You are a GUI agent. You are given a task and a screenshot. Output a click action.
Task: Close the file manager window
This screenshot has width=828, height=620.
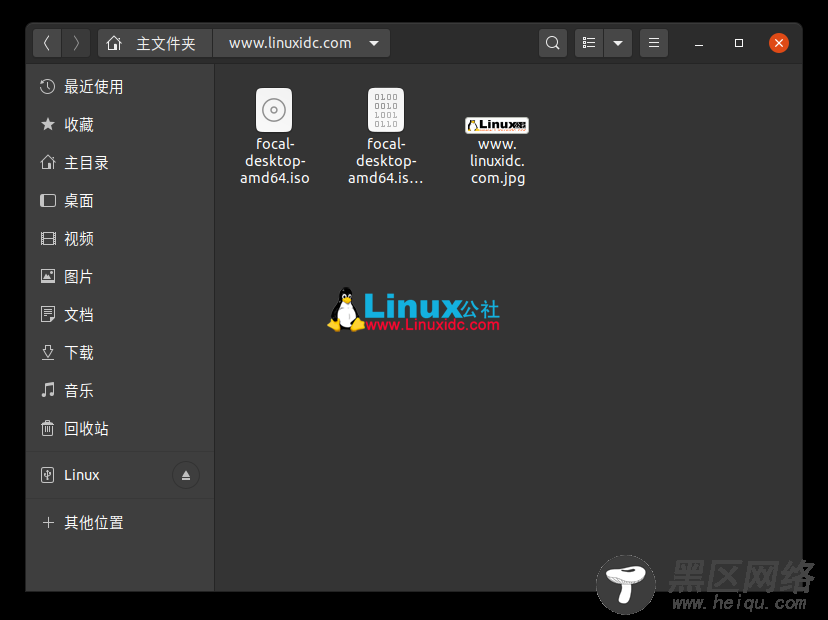point(779,43)
